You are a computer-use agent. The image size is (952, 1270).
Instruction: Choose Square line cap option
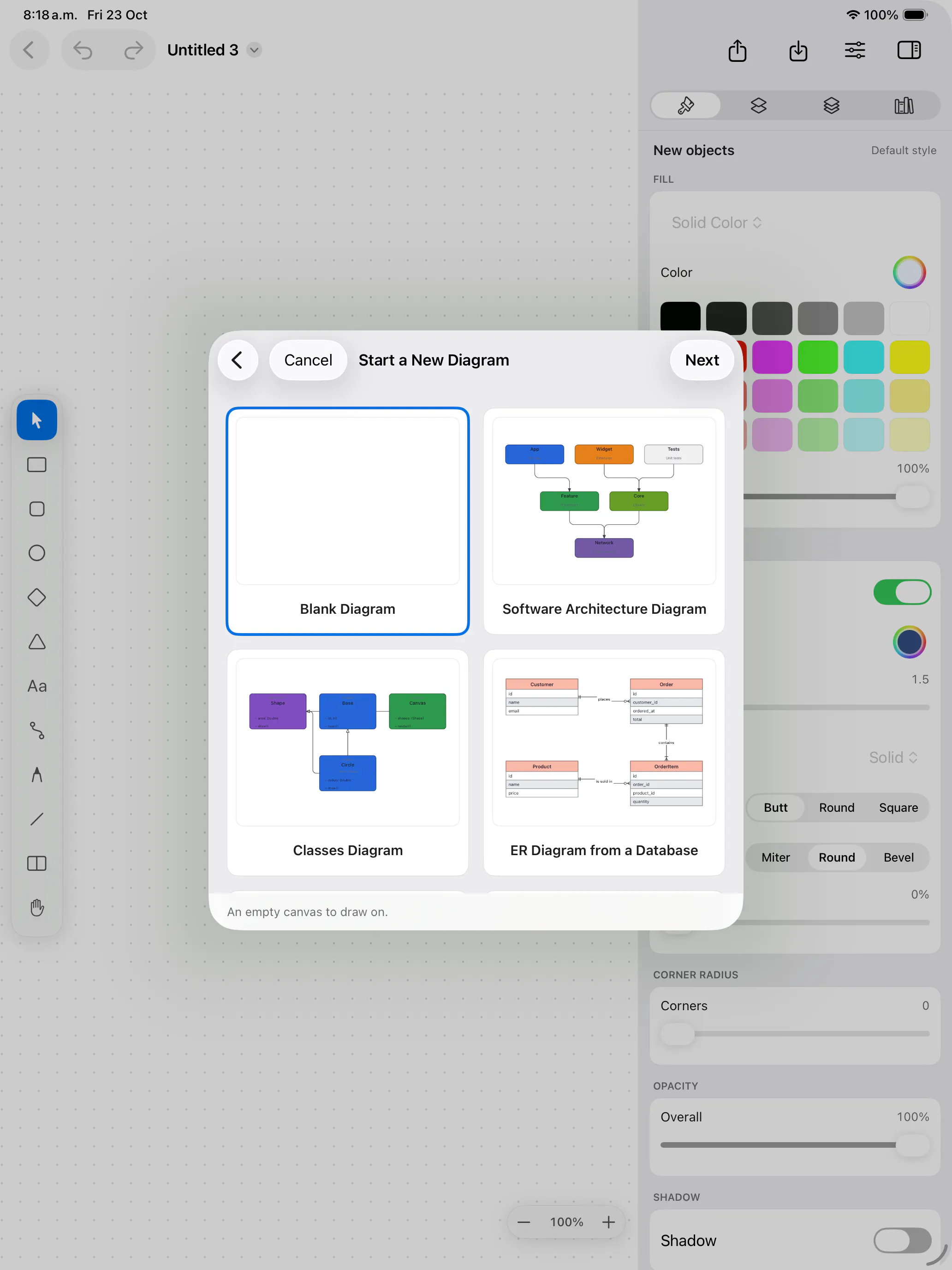(x=898, y=807)
